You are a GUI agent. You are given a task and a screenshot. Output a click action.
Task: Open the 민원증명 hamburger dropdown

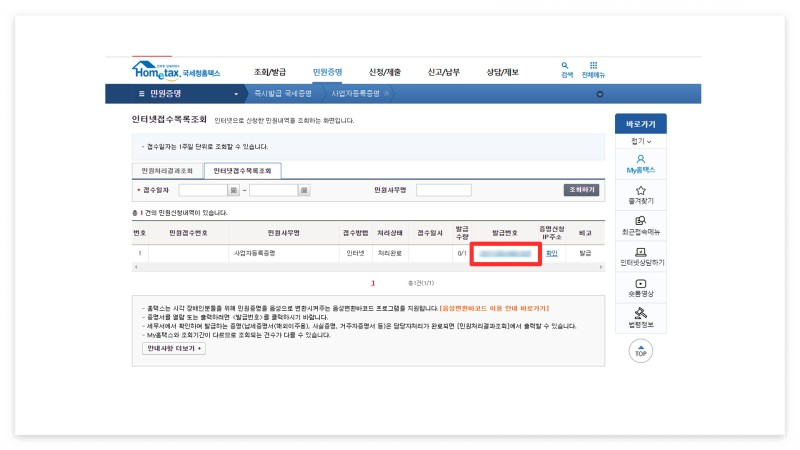[188, 94]
